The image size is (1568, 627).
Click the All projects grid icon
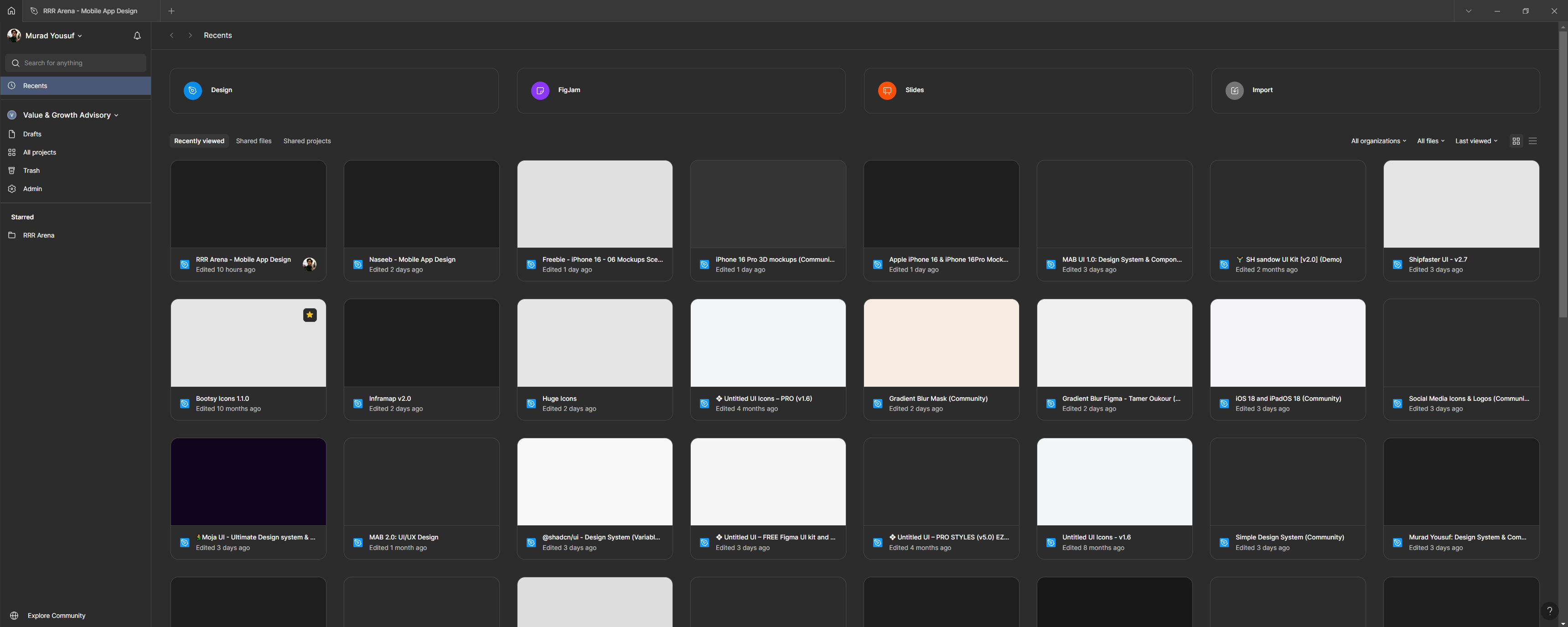pyautogui.click(x=11, y=152)
